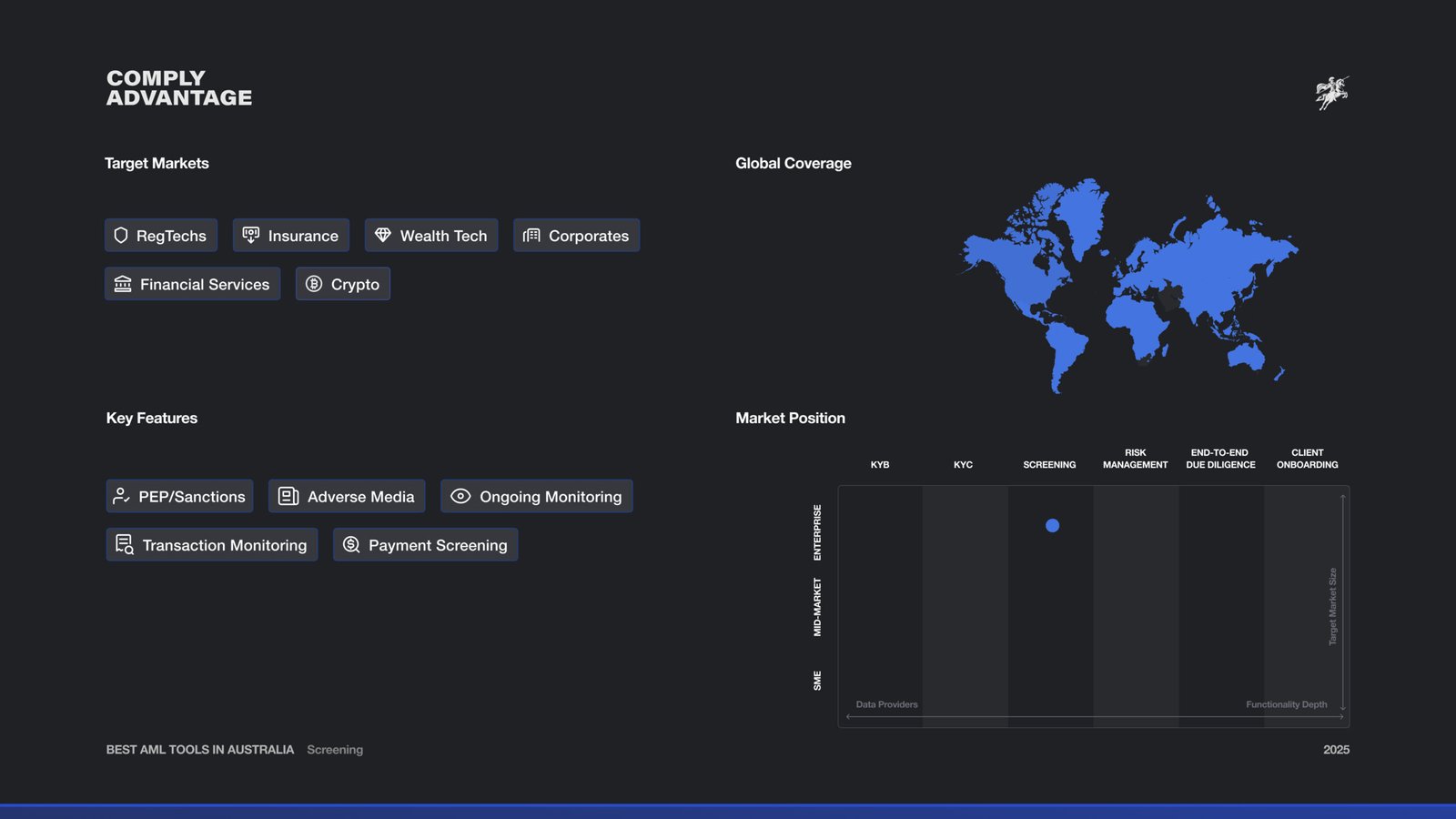The width and height of the screenshot is (1456, 819).
Task: Choose the PEP/Sanctions feature tag
Action: click(180, 496)
